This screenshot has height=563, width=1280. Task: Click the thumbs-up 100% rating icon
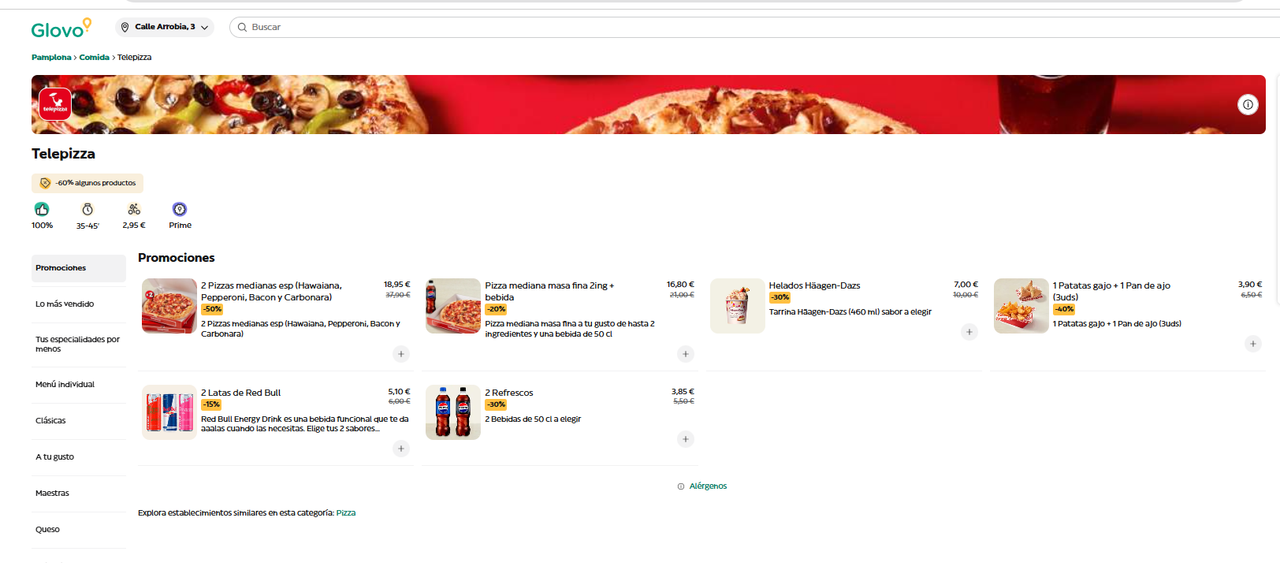click(42, 209)
